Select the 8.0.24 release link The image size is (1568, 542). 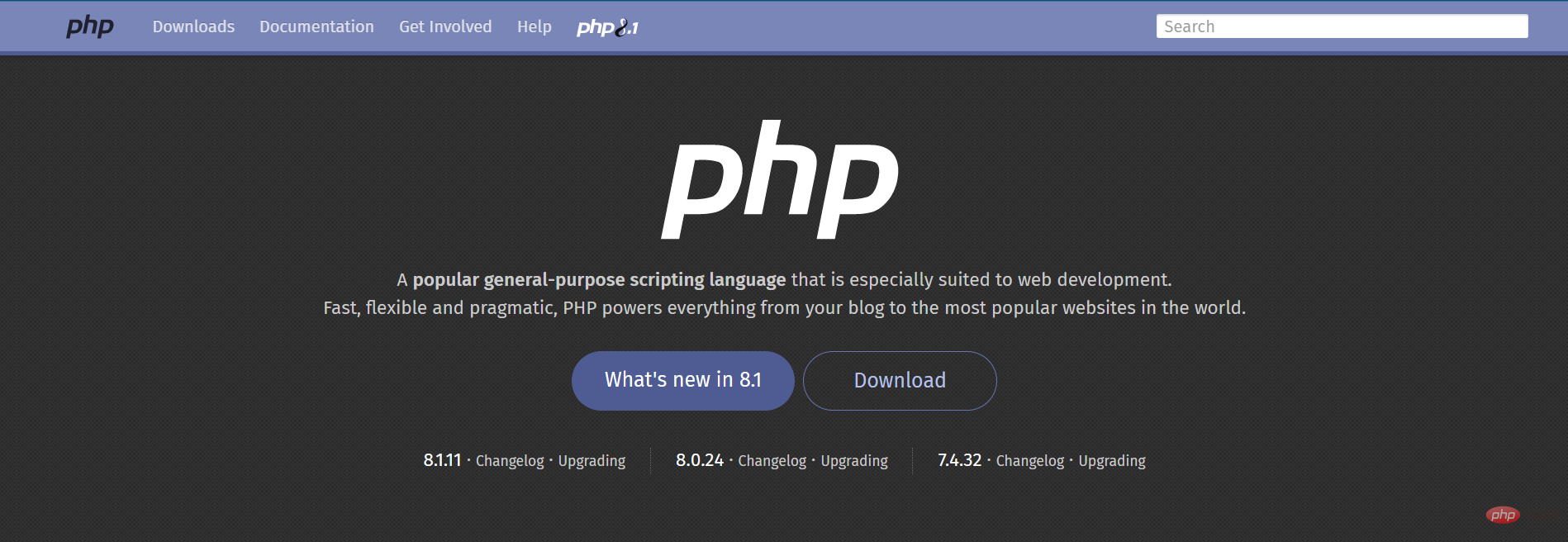(x=700, y=460)
